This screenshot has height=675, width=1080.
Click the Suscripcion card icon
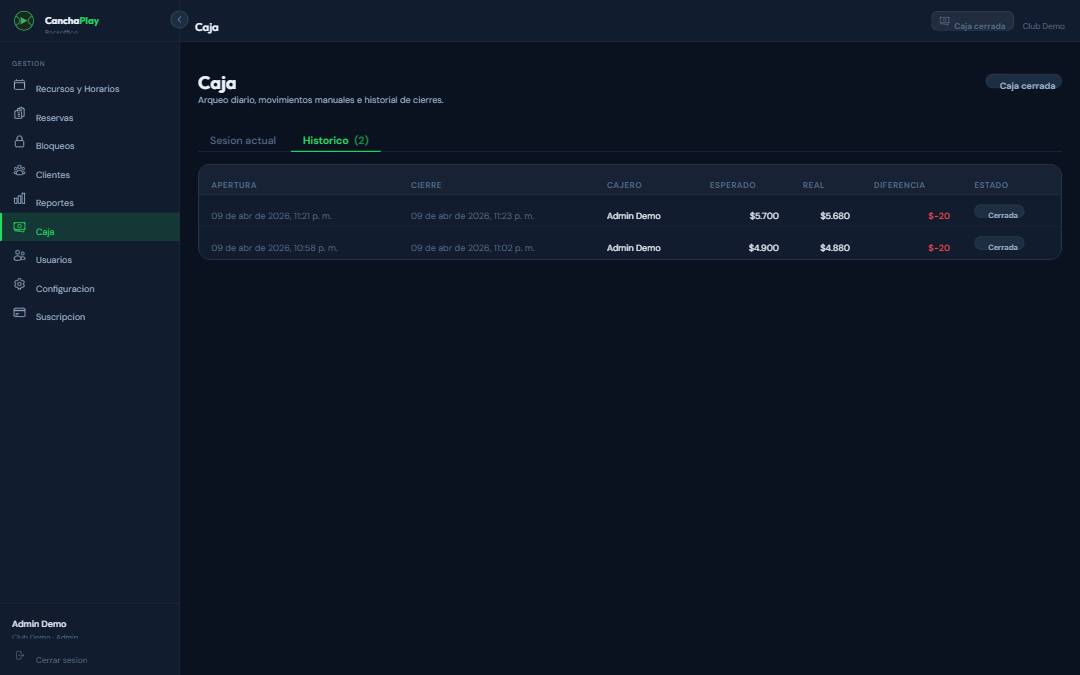[x=19, y=312]
